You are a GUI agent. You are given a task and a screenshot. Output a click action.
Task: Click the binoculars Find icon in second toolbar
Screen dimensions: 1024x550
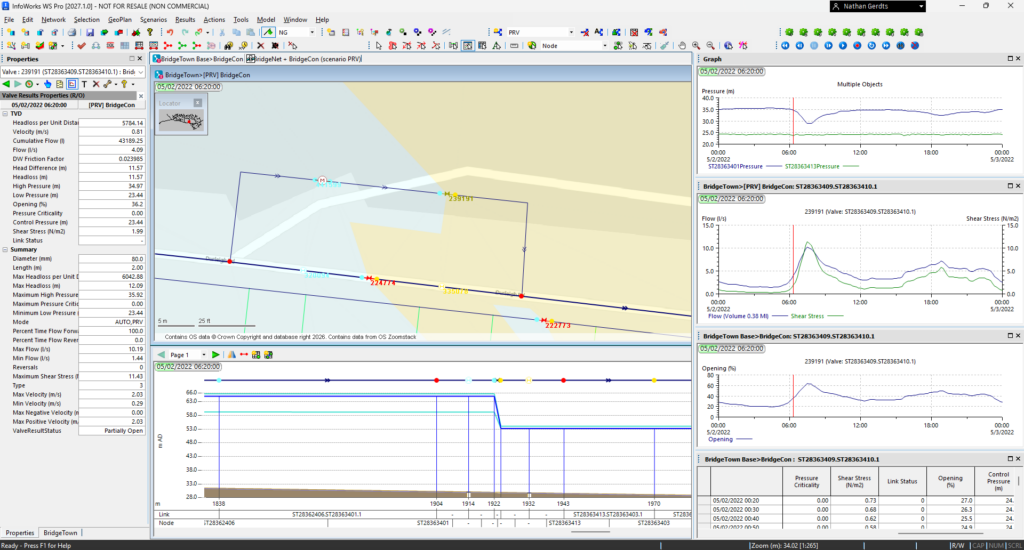[229, 46]
